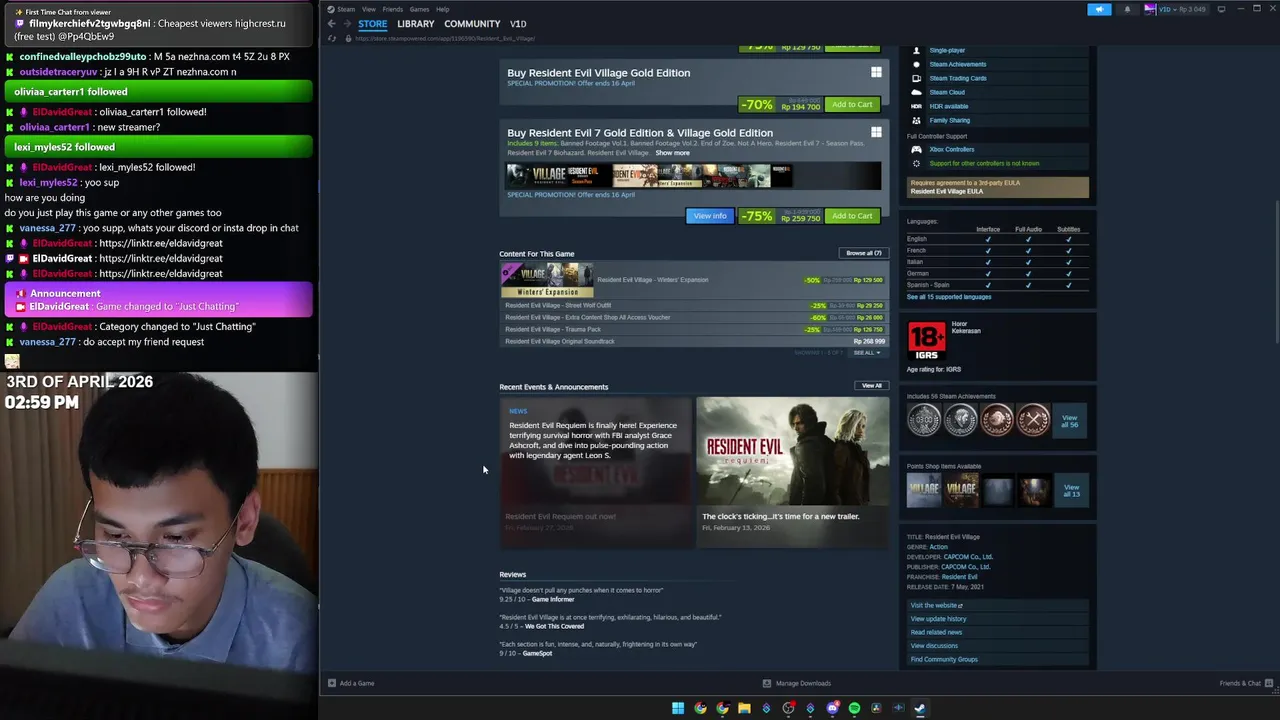Click the Steam taskbar icon
The width and height of the screenshot is (1280, 720).
click(920, 708)
